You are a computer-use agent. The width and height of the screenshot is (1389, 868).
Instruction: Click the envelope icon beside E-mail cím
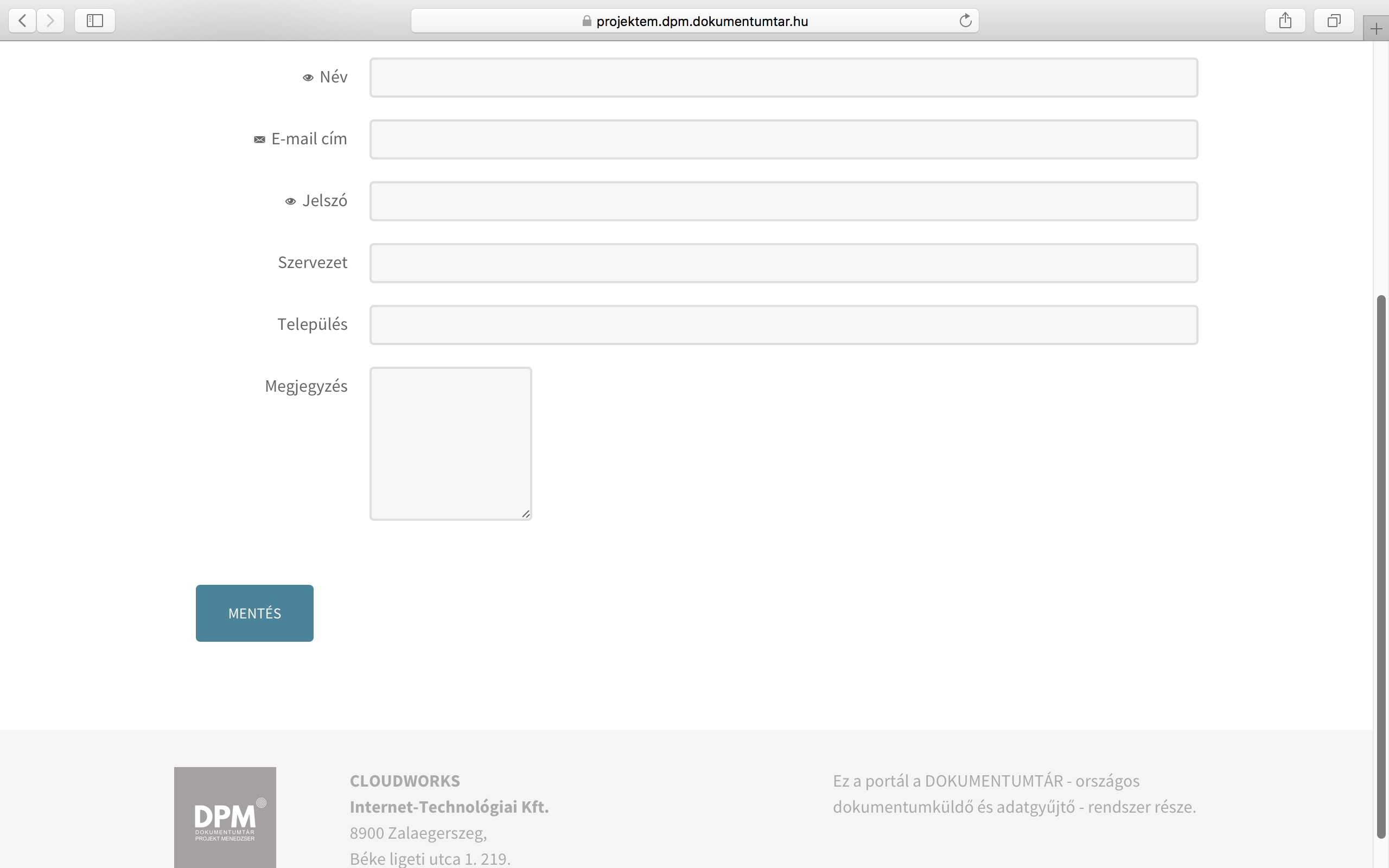pos(259,139)
